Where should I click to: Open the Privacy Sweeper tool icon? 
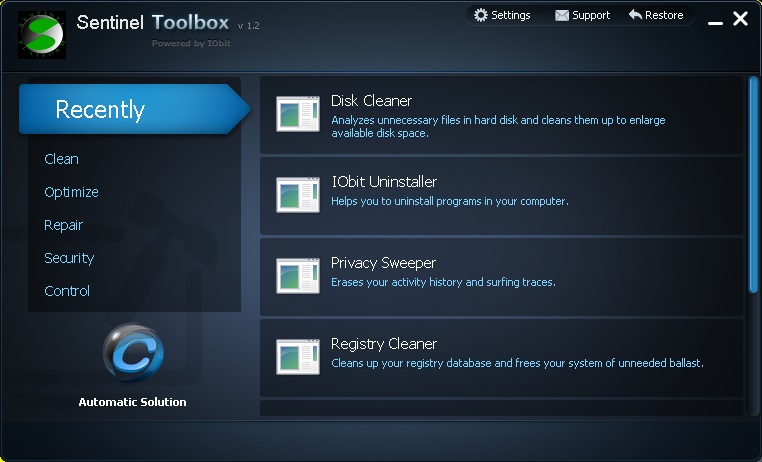(298, 276)
